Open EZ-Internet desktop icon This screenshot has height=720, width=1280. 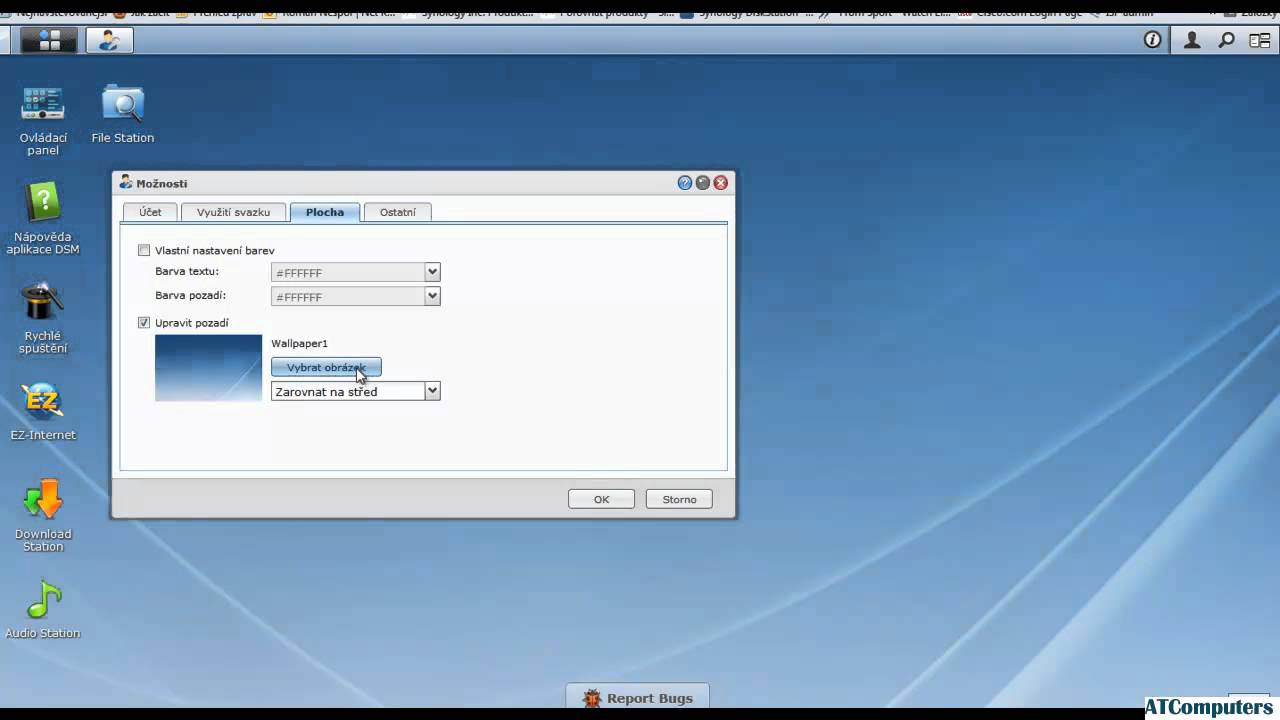[x=43, y=411]
